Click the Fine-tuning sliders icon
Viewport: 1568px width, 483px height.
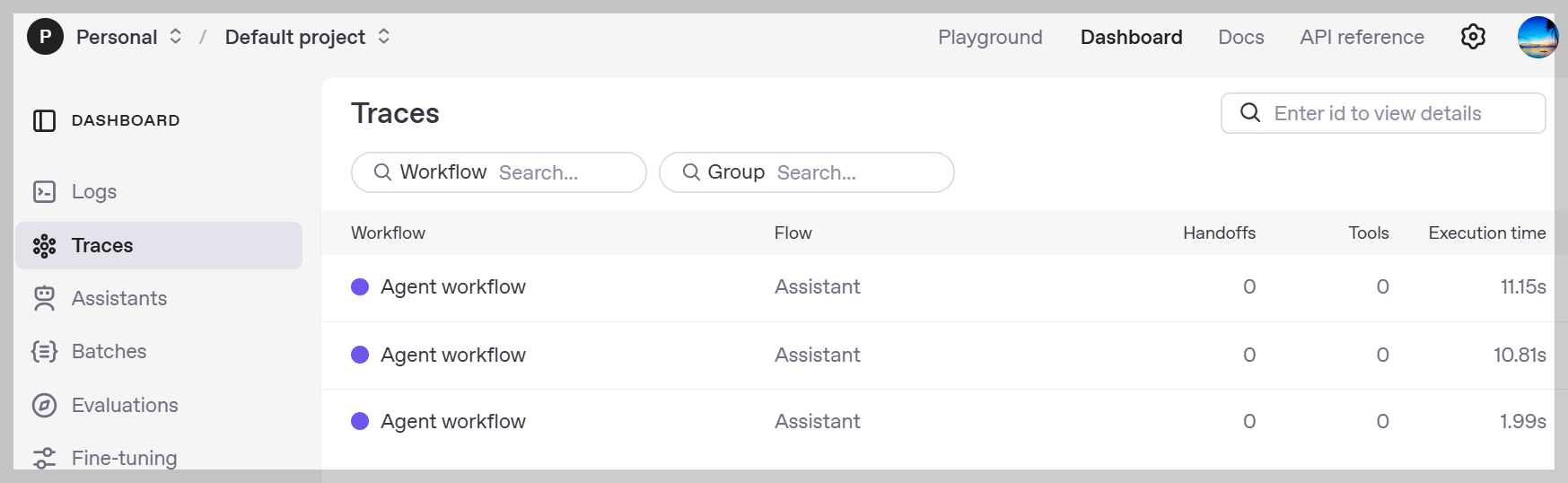pyautogui.click(x=44, y=458)
